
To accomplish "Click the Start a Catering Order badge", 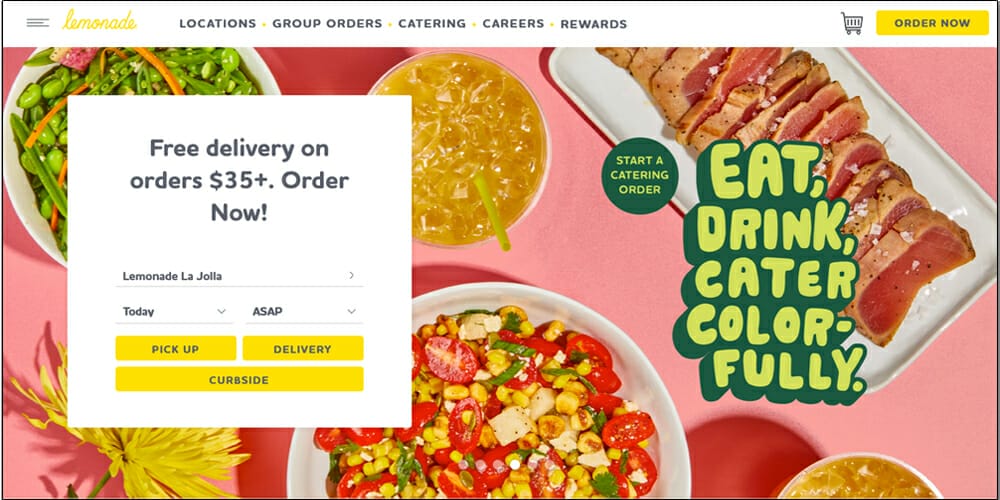I will click(640, 175).
